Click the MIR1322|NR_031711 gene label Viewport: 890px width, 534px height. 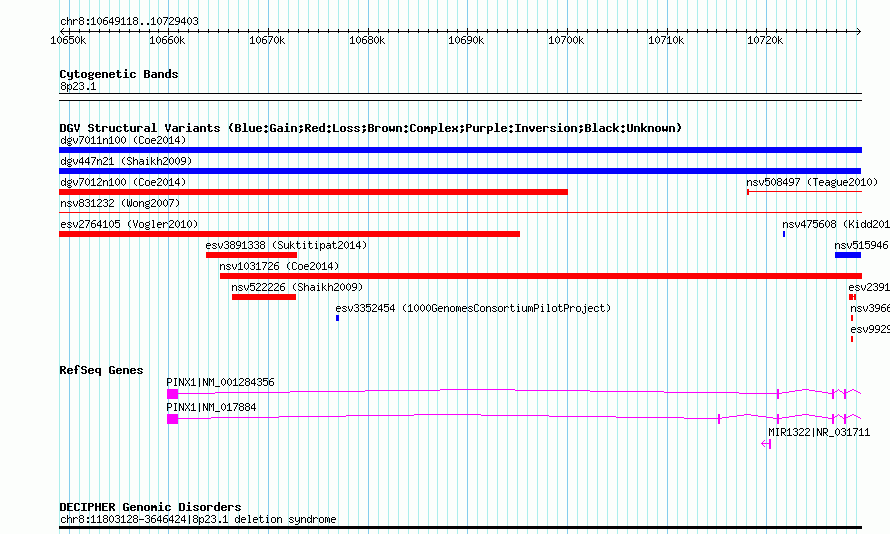tap(819, 432)
